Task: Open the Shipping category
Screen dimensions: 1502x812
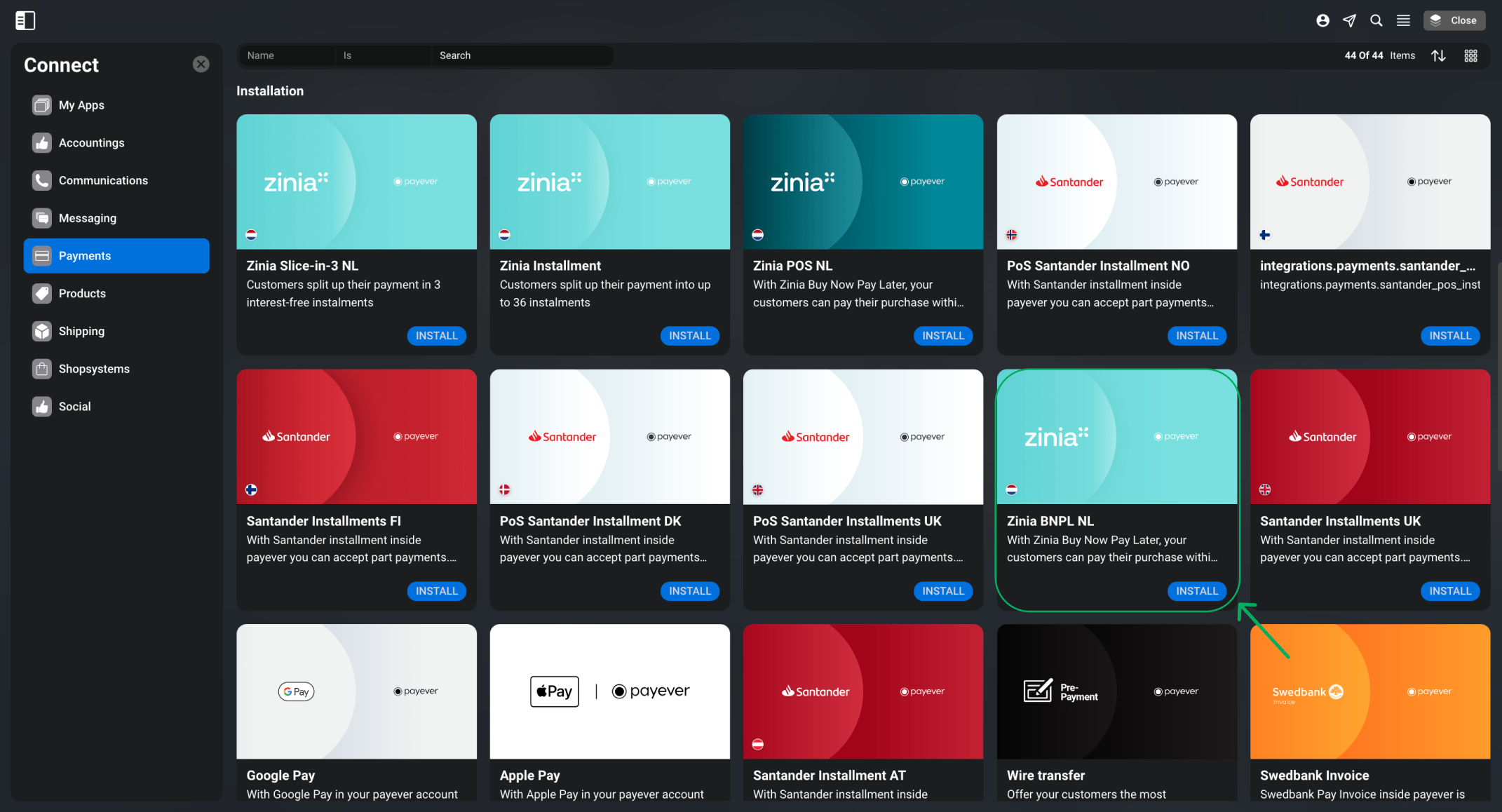Action: (x=116, y=331)
